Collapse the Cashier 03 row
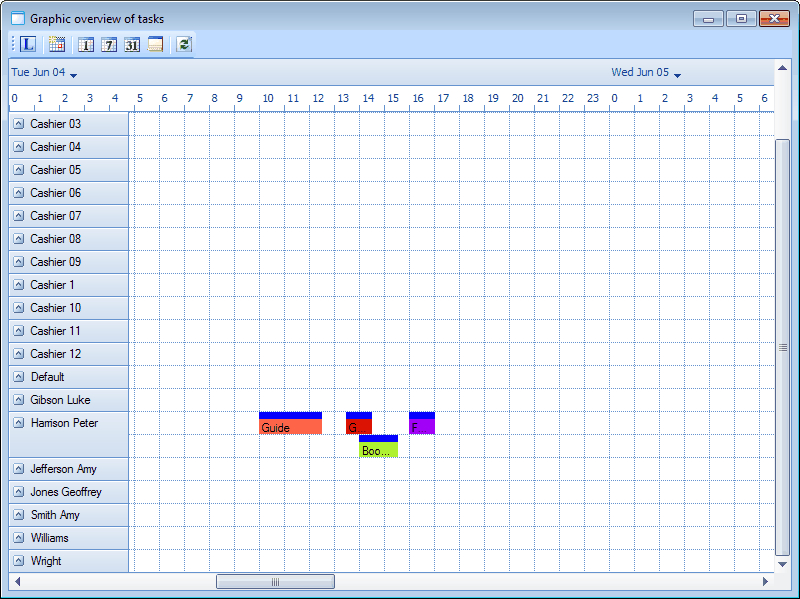800x599 pixels. (18, 124)
